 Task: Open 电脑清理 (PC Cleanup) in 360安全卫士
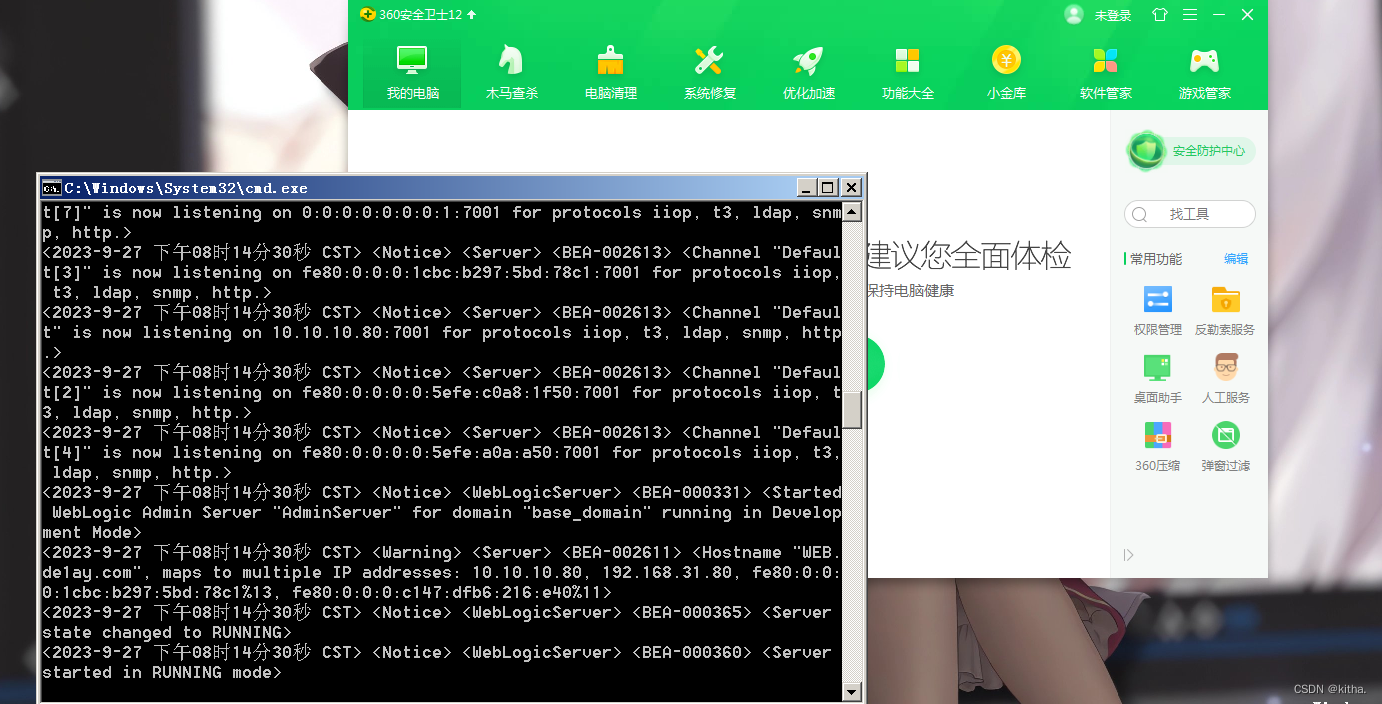[609, 70]
